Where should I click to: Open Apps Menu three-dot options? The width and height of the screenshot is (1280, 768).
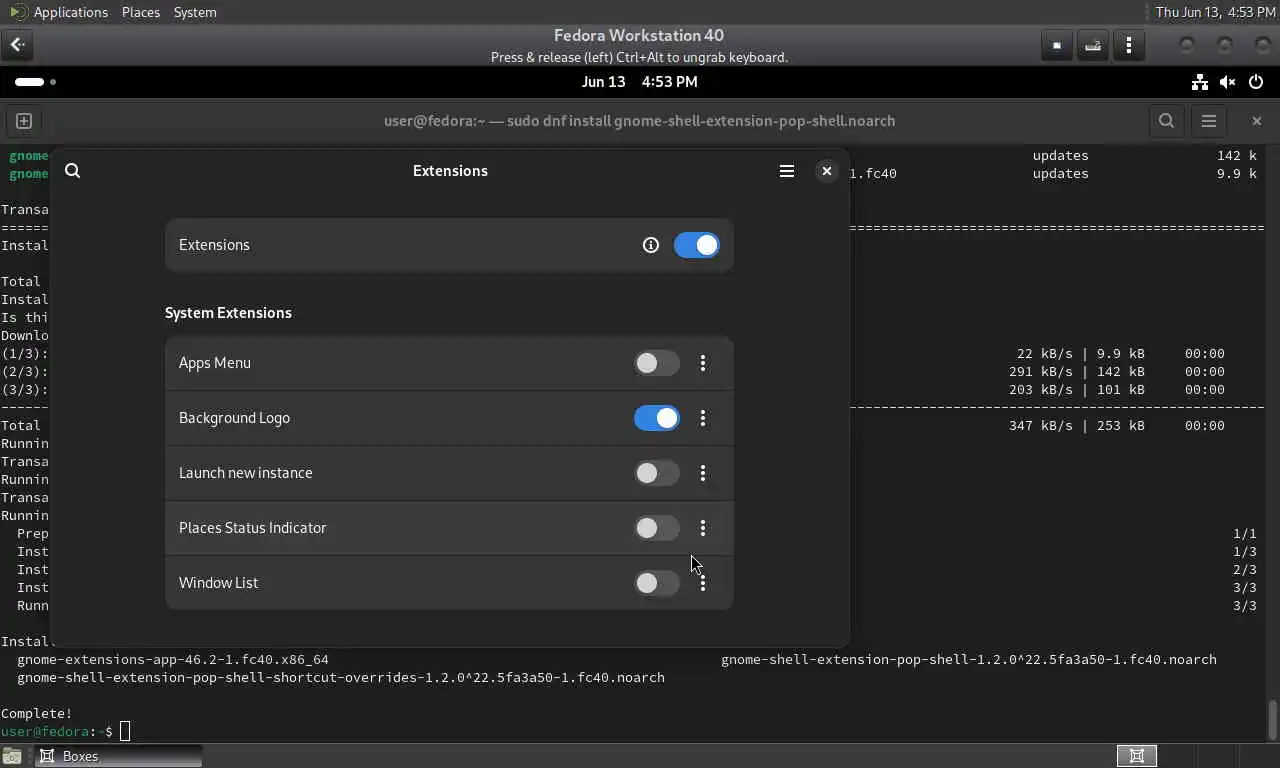coord(703,363)
